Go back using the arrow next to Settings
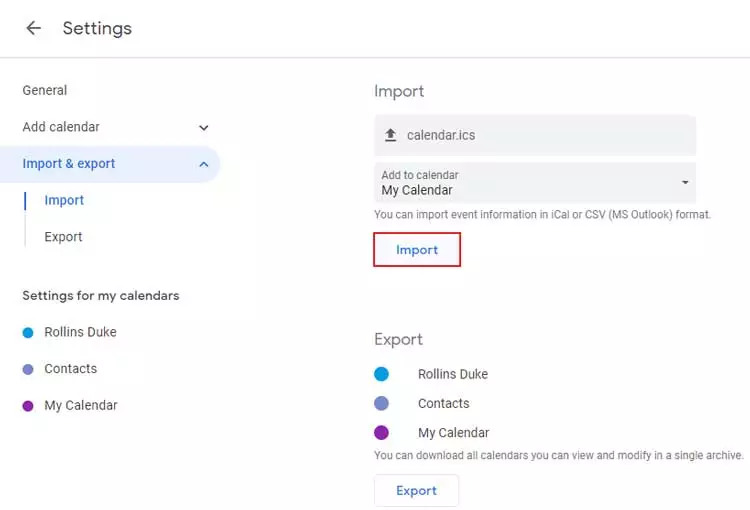 33,28
